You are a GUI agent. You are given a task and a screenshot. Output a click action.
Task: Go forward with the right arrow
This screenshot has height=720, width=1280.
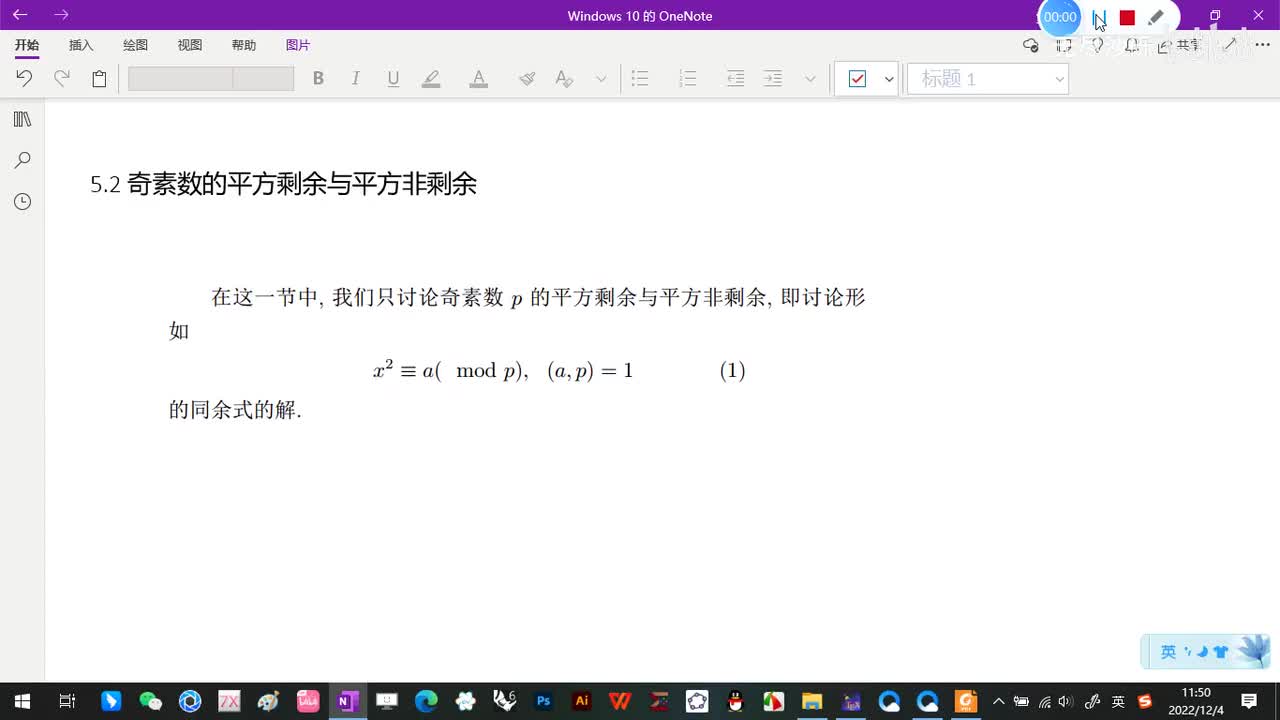[x=61, y=15]
